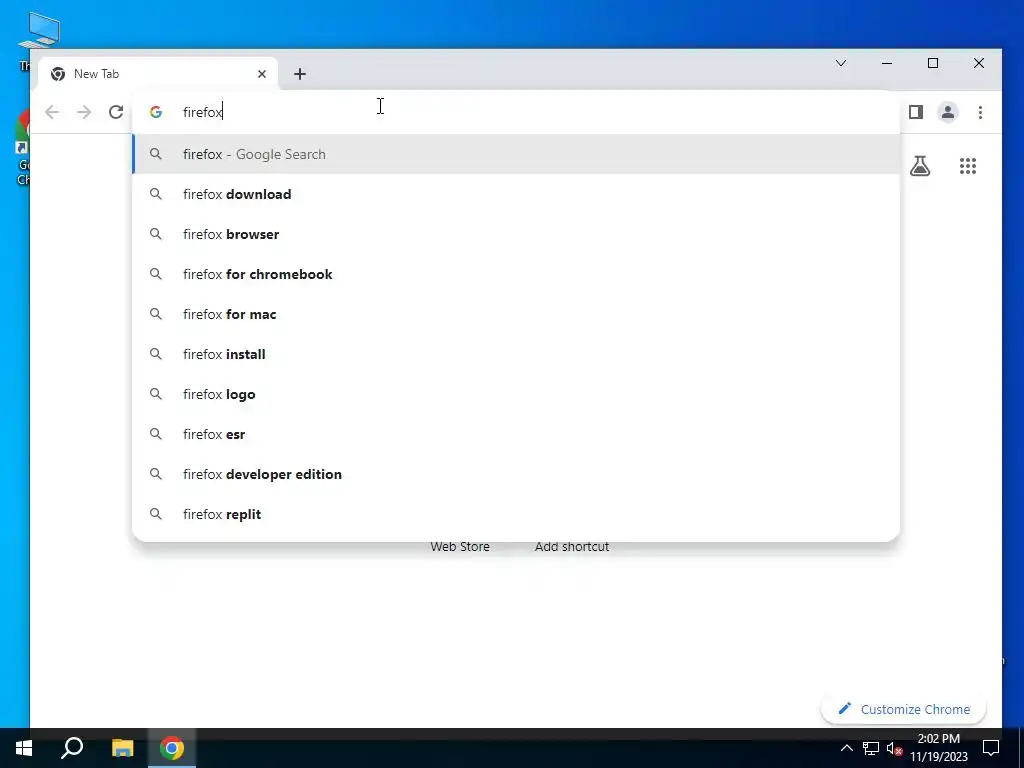This screenshot has width=1024, height=768.
Task: Select 'firefox for mac' suggestion
Action: click(x=516, y=314)
